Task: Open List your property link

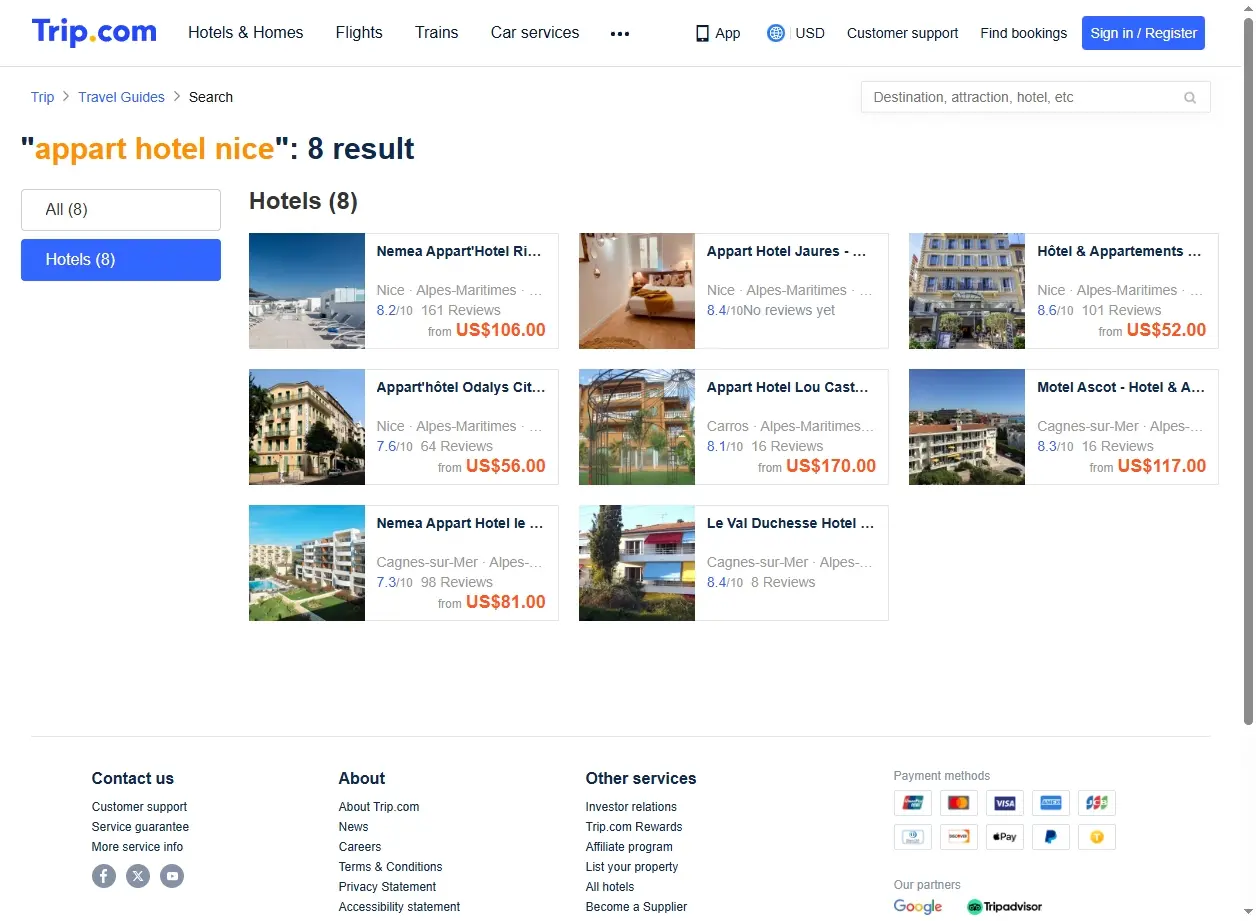Action: pyautogui.click(x=632, y=867)
